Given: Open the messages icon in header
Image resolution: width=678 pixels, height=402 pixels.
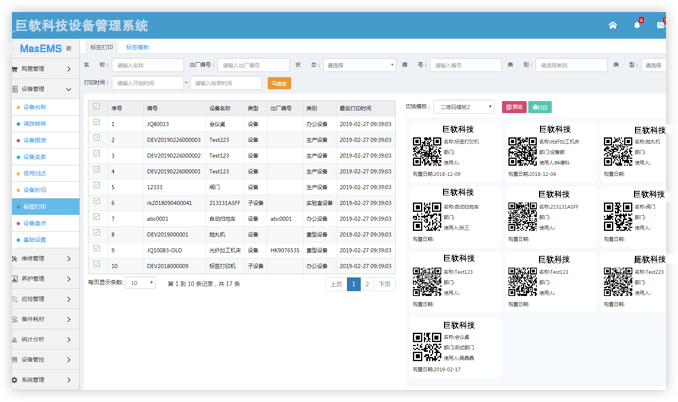Looking at the screenshot, I should [661, 25].
